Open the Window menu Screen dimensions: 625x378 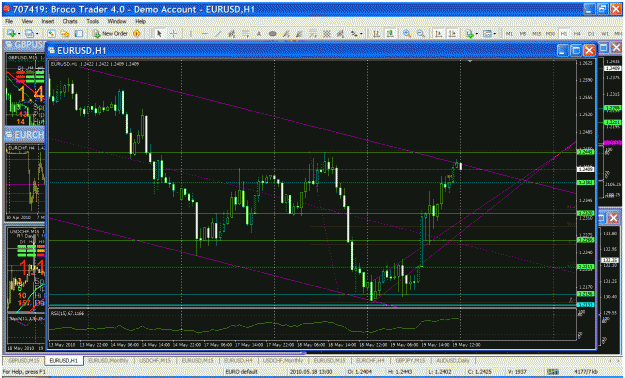click(117, 21)
